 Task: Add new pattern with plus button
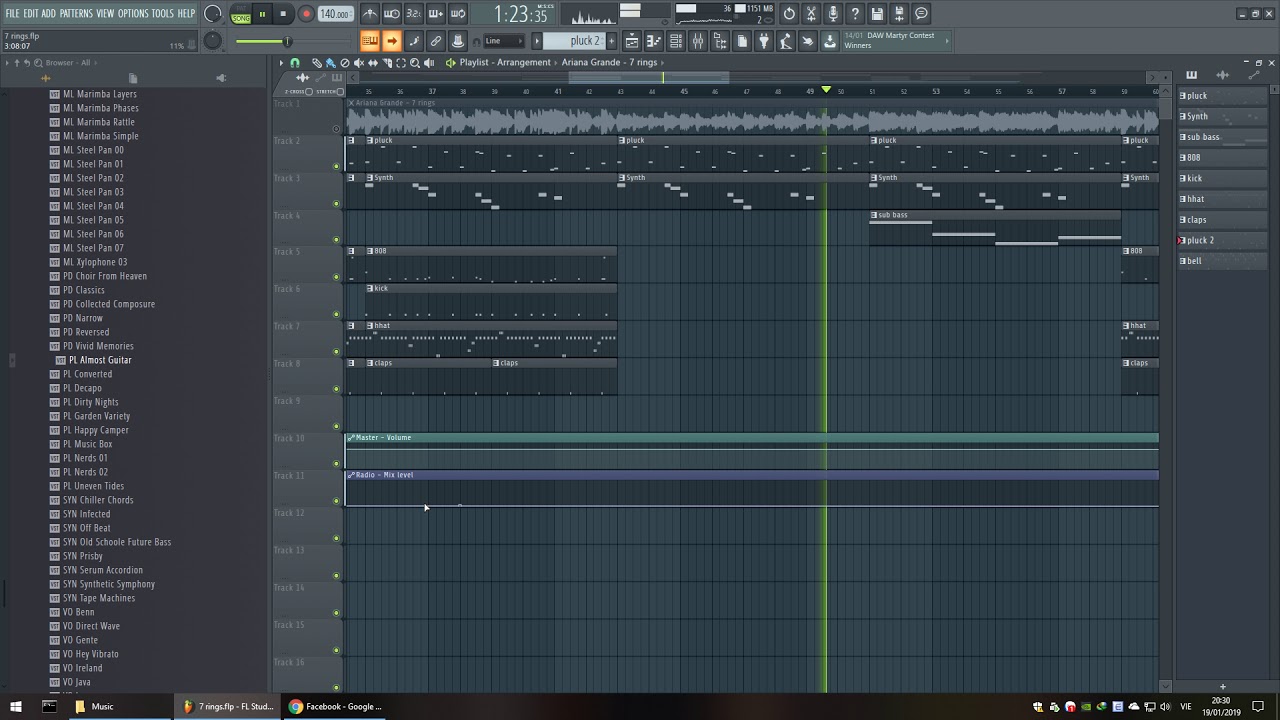[610, 41]
